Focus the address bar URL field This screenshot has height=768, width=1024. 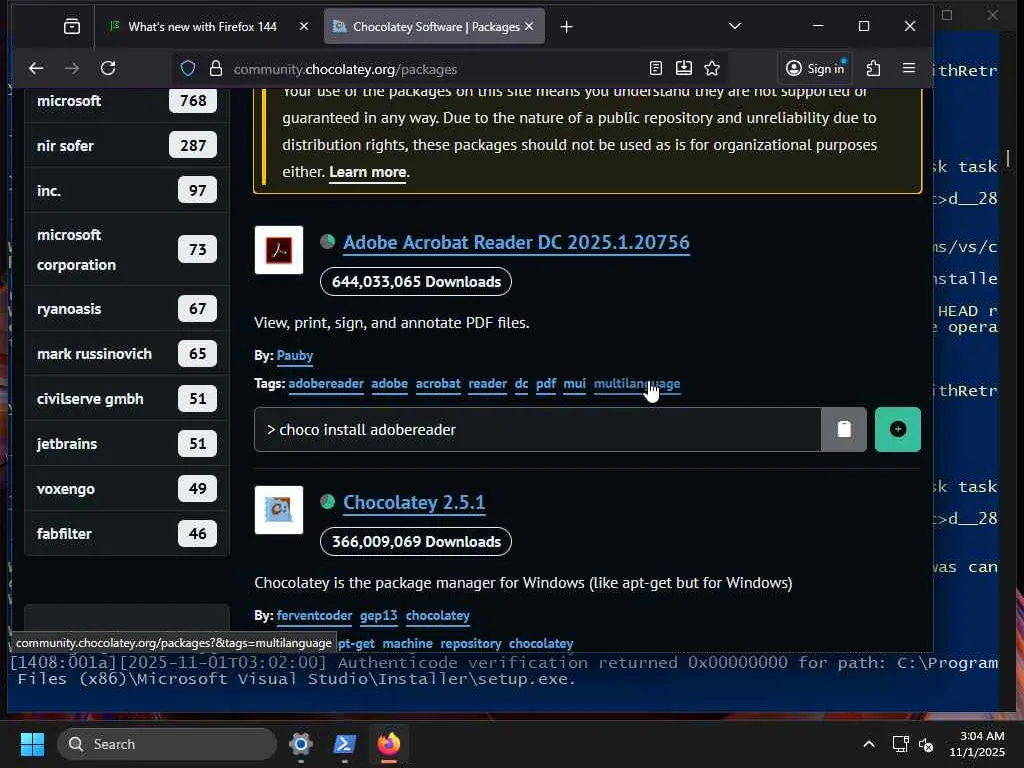coord(431,69)
